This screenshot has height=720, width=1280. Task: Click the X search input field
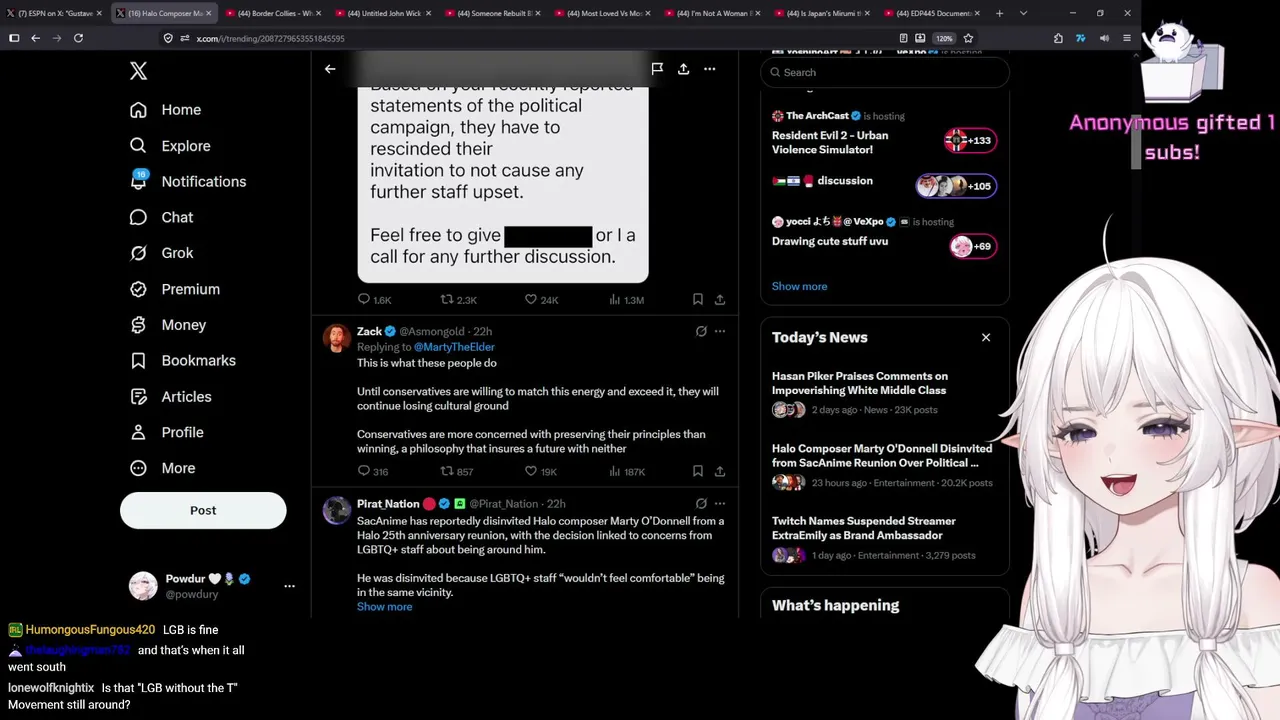[x=884, y=72]
